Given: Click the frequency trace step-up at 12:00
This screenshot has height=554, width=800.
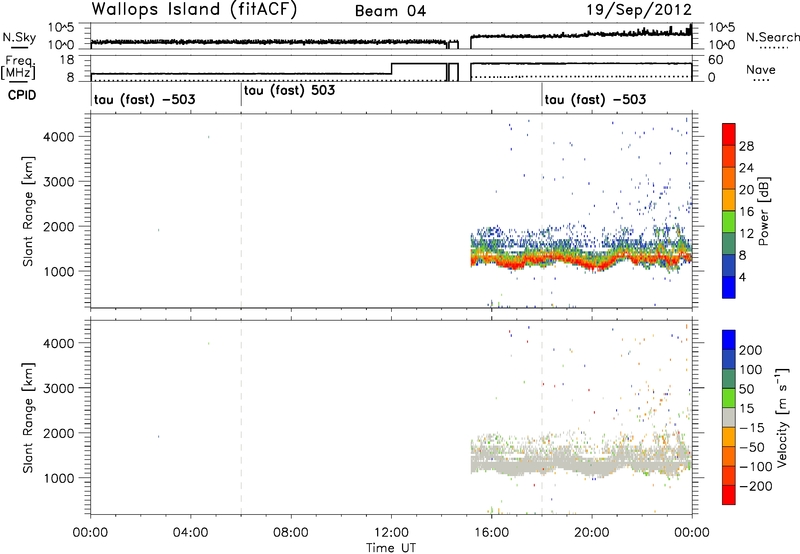Looking at the screenshot, I should click(x=391, y=68).
